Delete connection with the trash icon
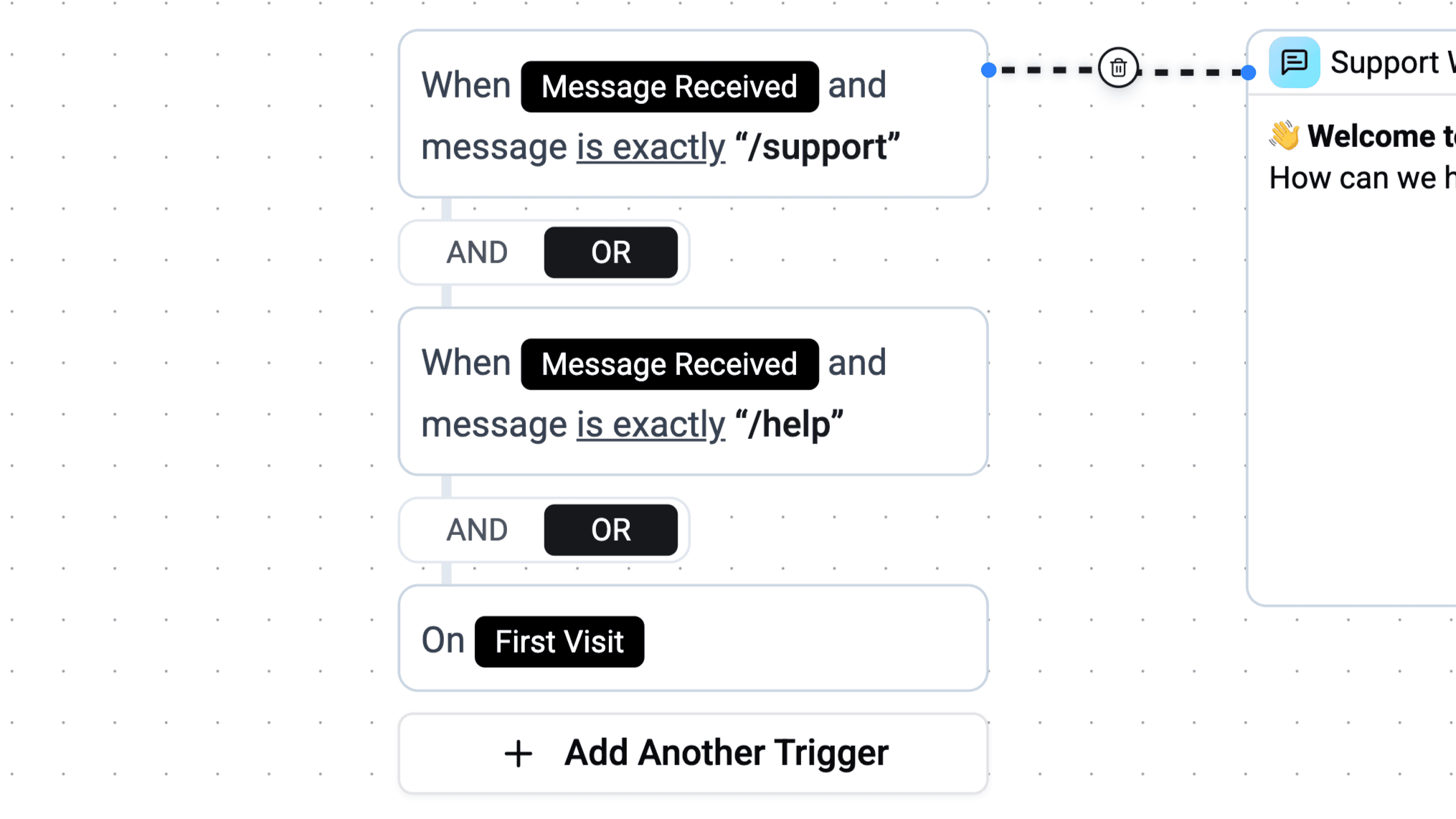Image resolution: width=1456 pixels, height=819 pixels. pyautogui.click(x=1117, y=68)
